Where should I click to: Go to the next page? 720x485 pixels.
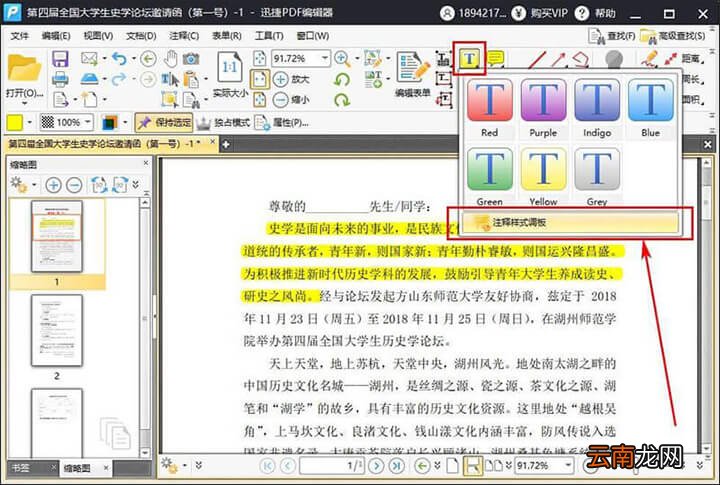[x=376, y=466]
